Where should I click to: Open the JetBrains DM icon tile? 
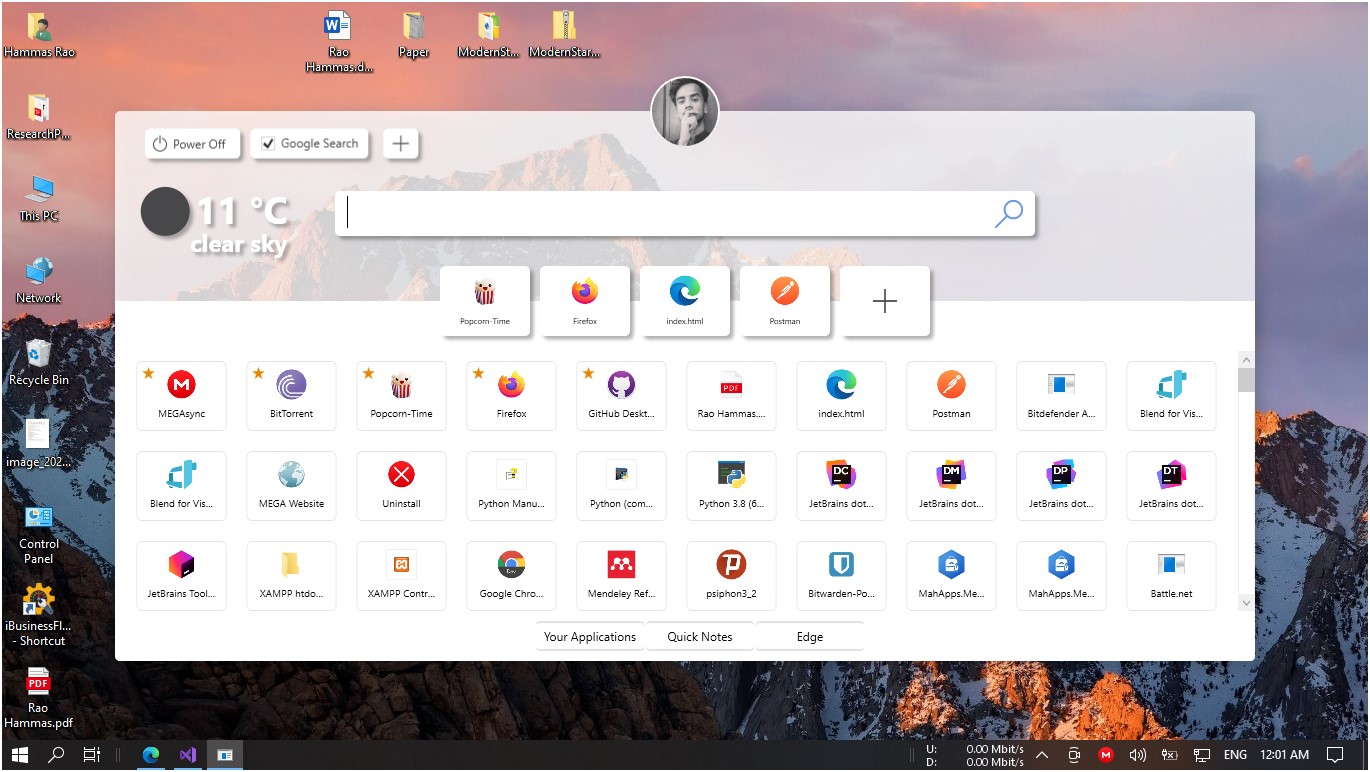coord(951,485)
